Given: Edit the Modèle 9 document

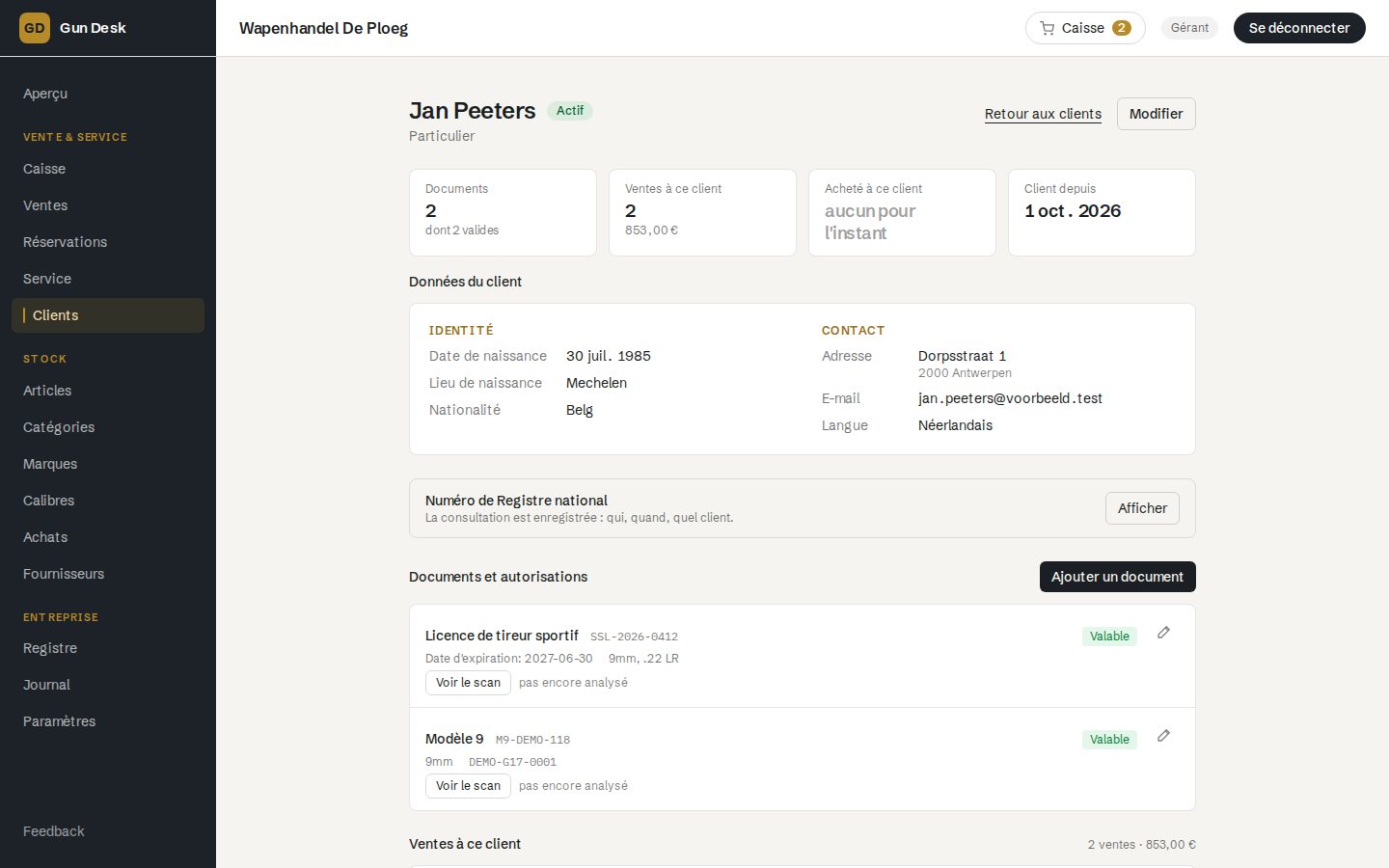Looking at the screenshot, I should (x=1163, y=736).
